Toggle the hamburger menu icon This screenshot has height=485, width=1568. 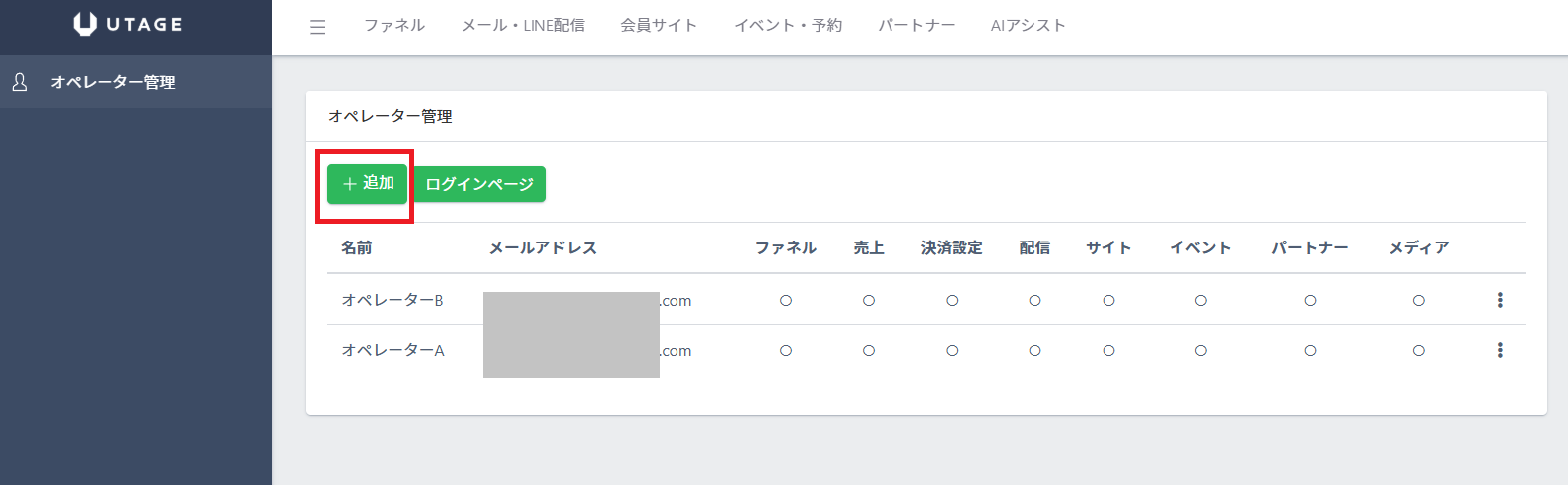tap(318, 27)
